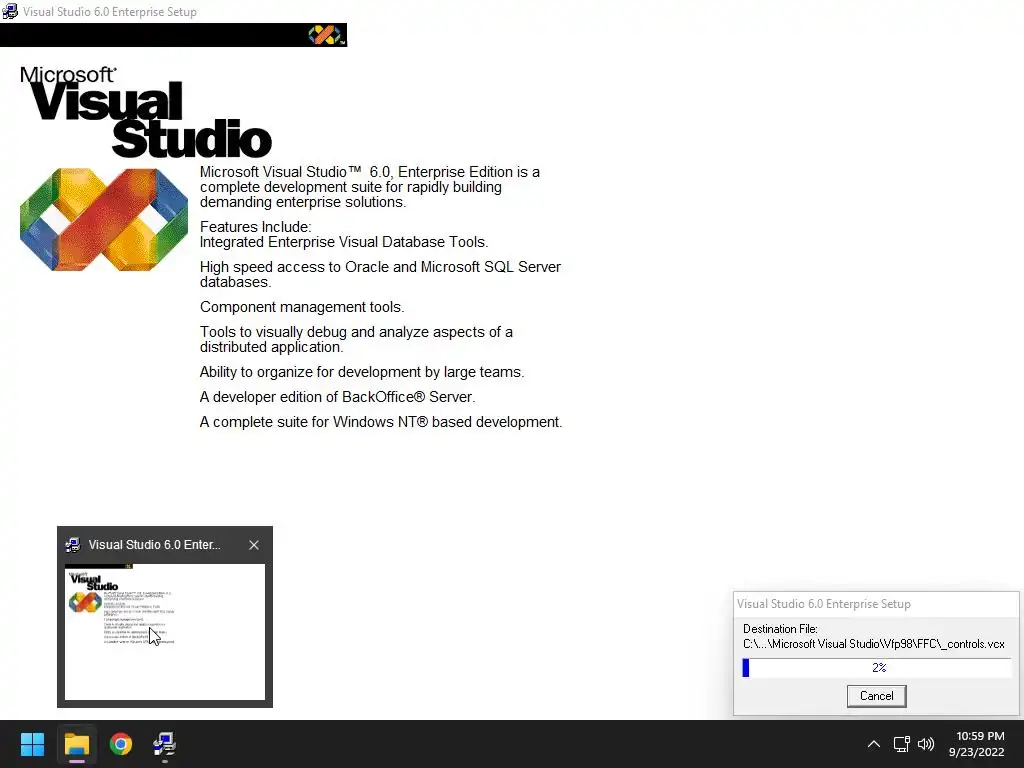The image size is (1024, 768).
Task: Click 'Integrated Enterprise Visual Database Tools.' line
Action: coord(344,242)
